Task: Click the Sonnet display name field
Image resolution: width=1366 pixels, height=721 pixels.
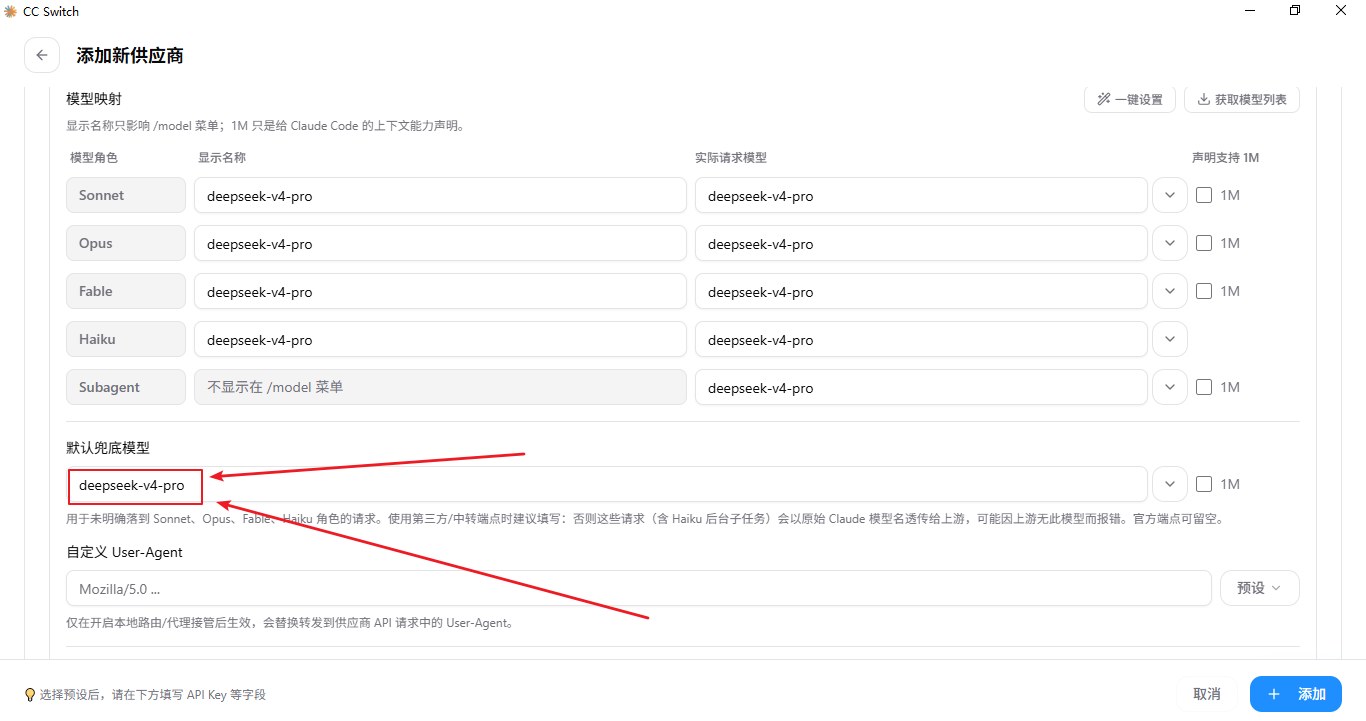Action: [x=440, y=196]
